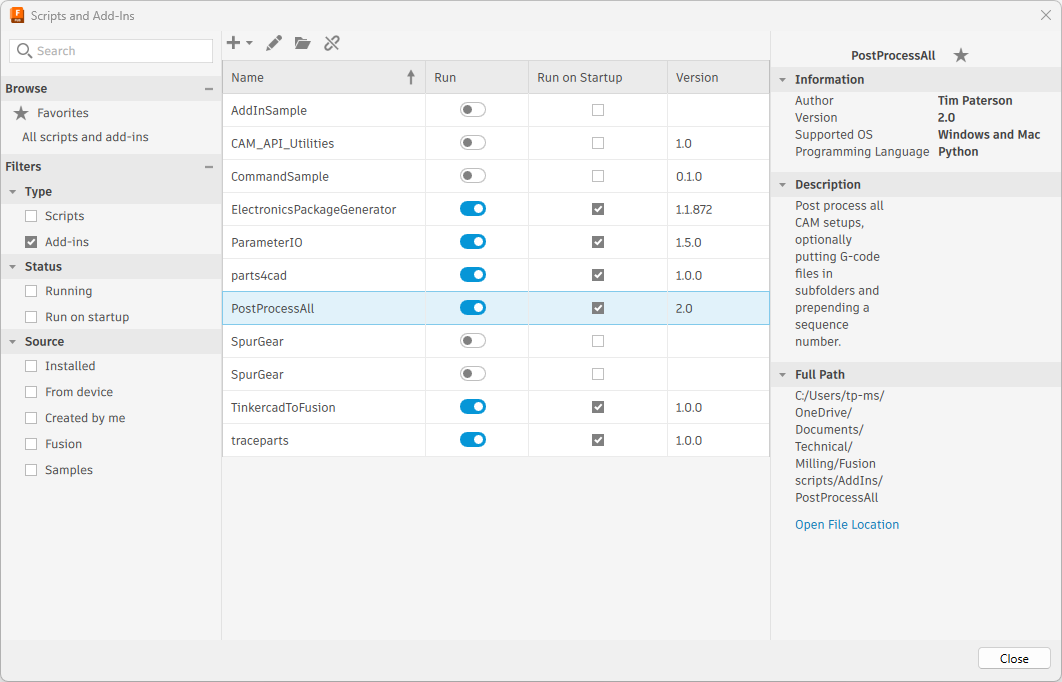Image resolution: width=1062 pixels, height=682 pixels.
Task: Sort by the Name column arrow
Action: pos(410,77)
